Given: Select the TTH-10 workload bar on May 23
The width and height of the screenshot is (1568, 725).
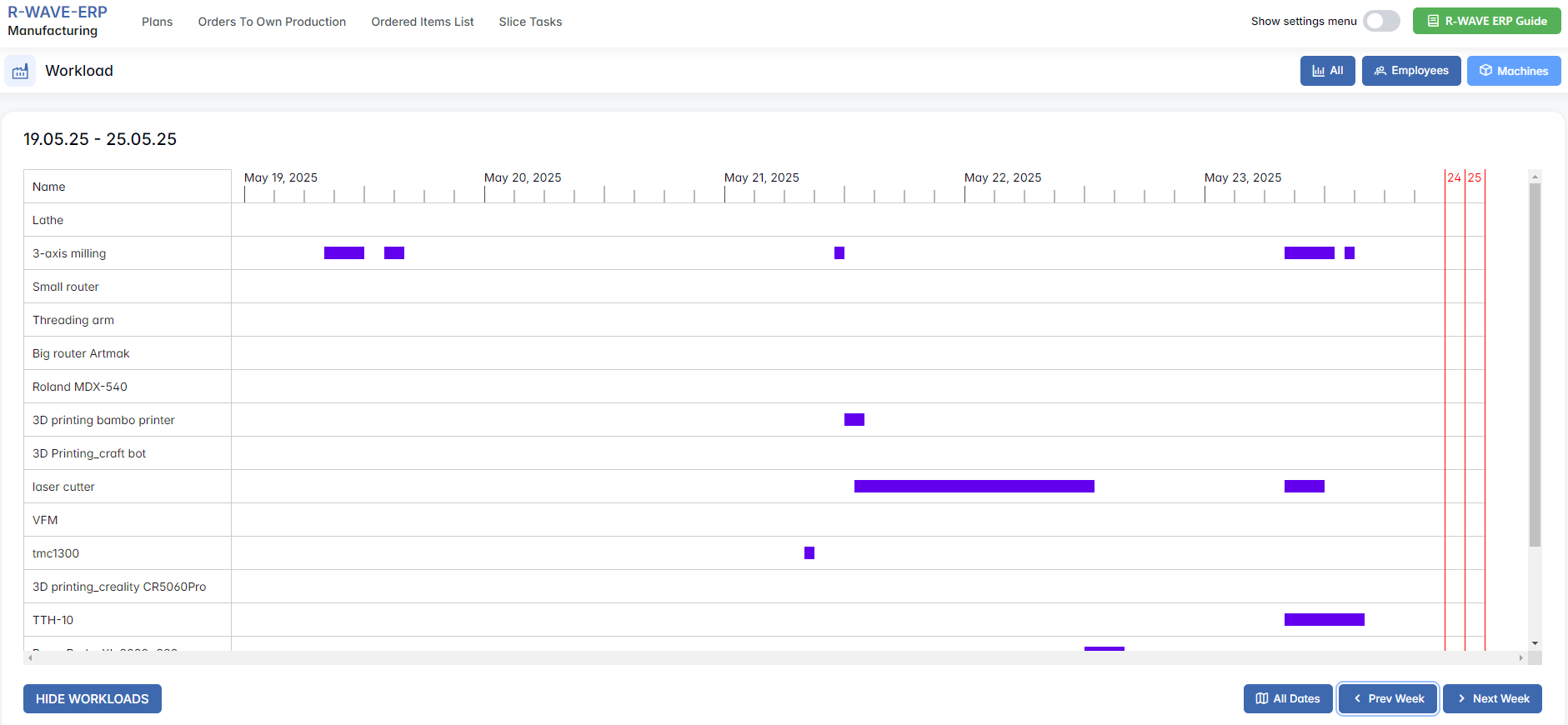Looking at the screenshot, I should click(x=1324, y=620).
